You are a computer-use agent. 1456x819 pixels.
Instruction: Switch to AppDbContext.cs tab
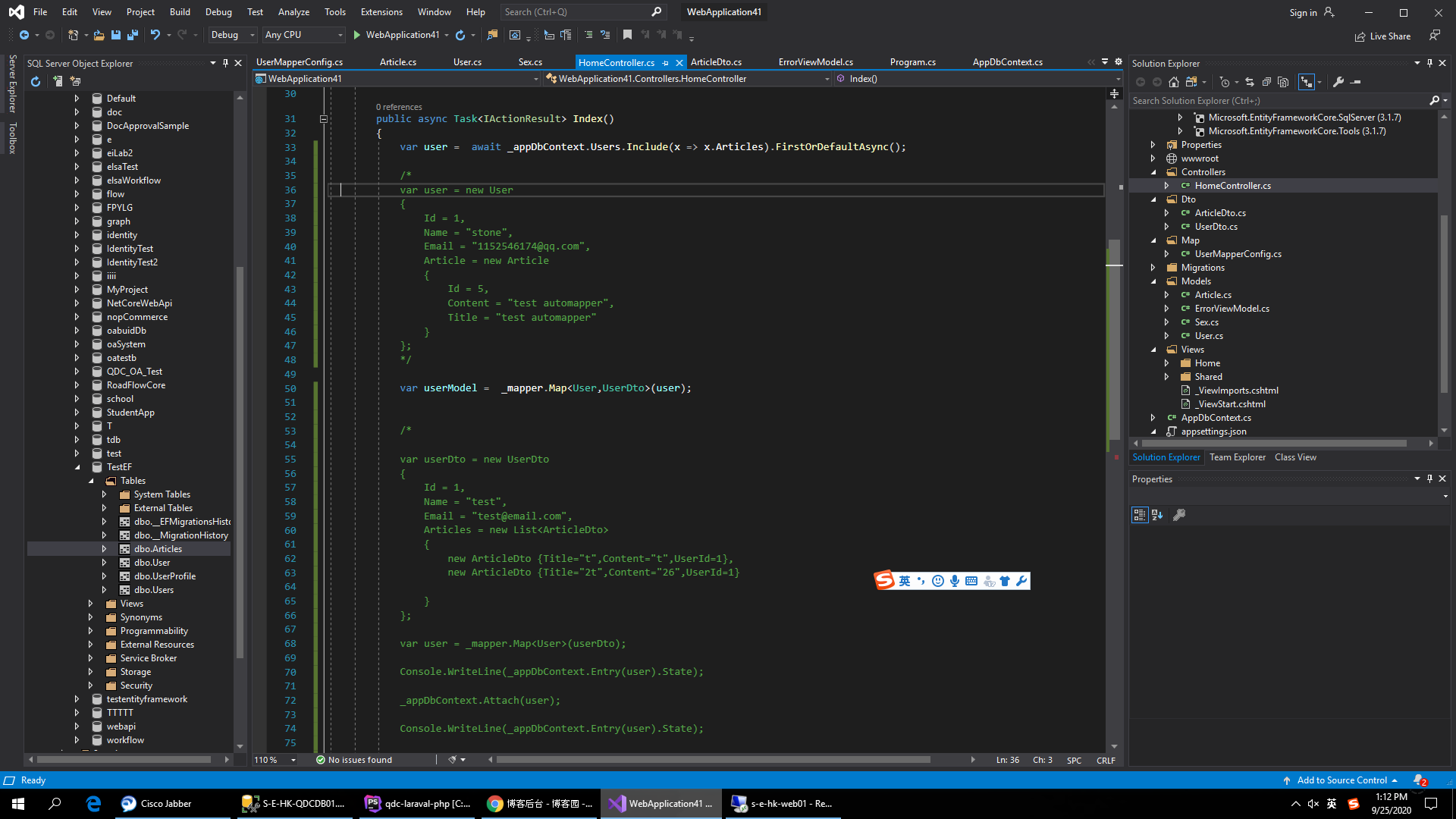pyautogui.click(x=1007, y=62)
